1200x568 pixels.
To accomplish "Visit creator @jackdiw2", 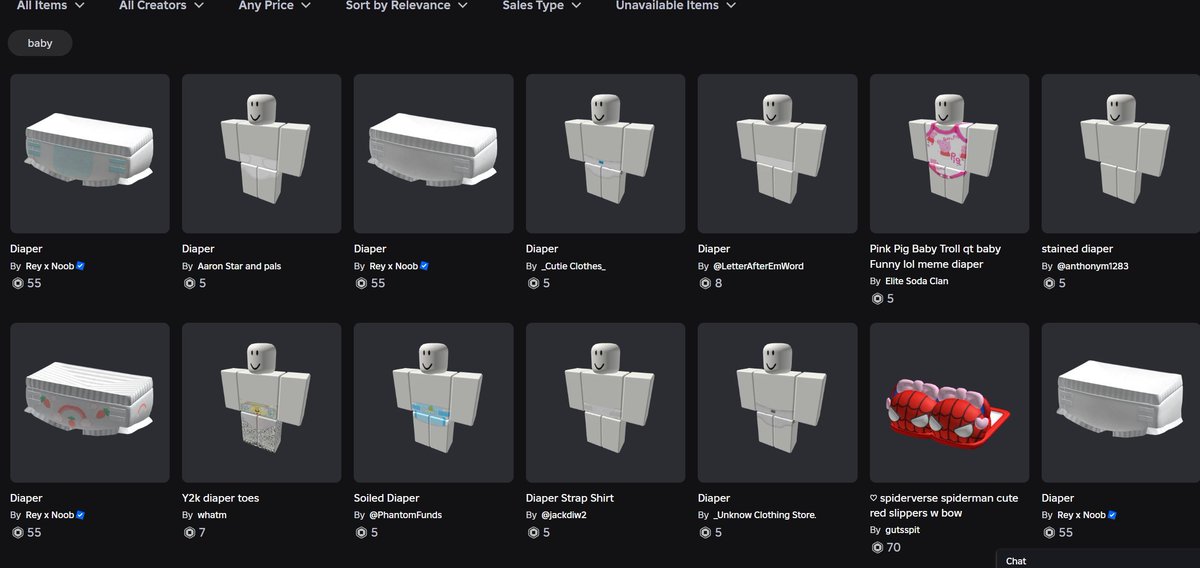I will pyautogui.click(x=564, y=515).
